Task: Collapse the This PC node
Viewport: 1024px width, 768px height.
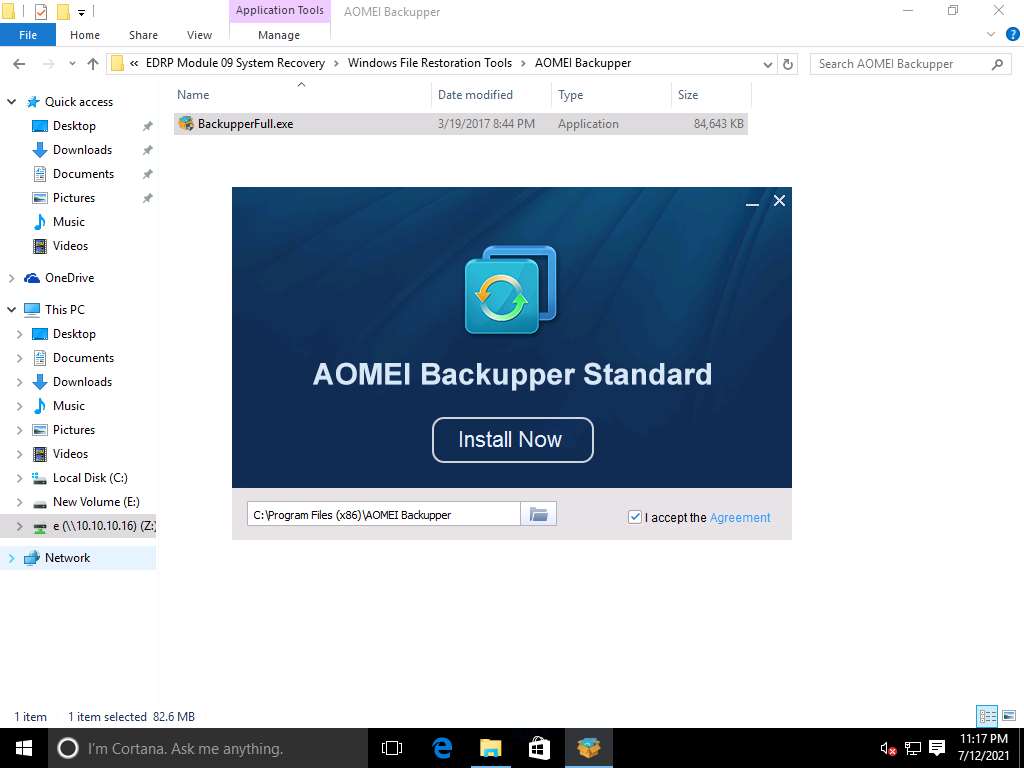Action: tap(11, 310)
